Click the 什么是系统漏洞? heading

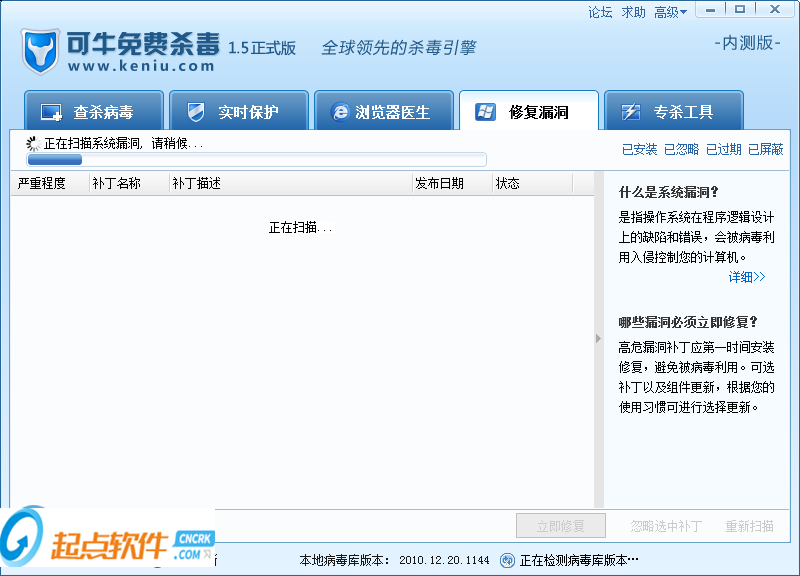click(668, 192)
